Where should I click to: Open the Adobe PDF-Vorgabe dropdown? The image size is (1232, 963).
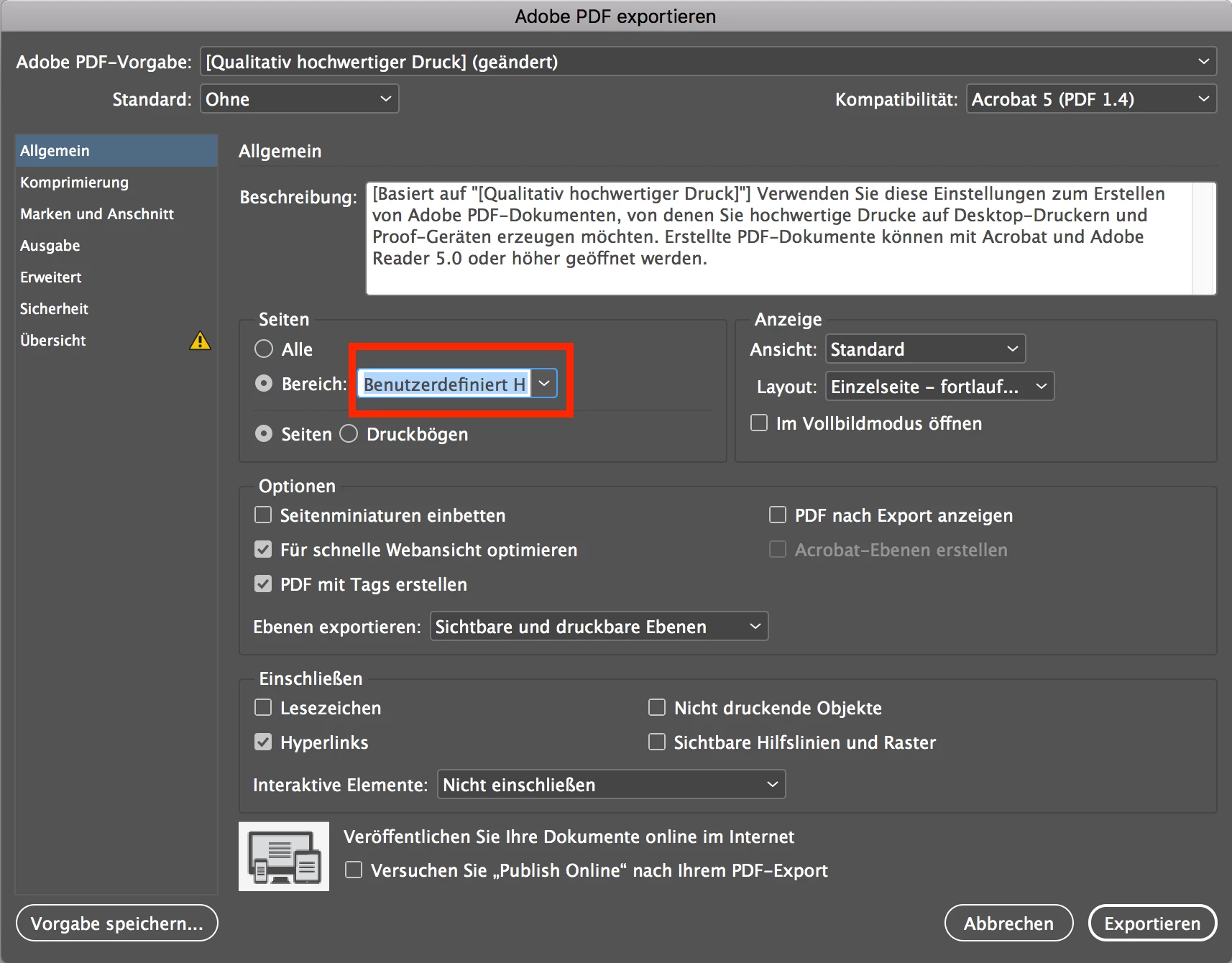[708, 62]
